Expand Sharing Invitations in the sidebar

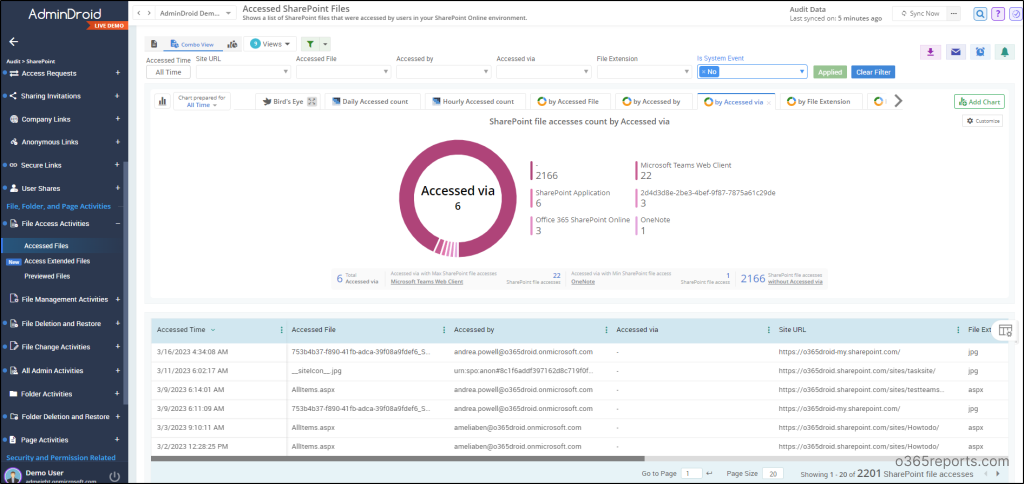pyautogui.click(x=118, y=96)
